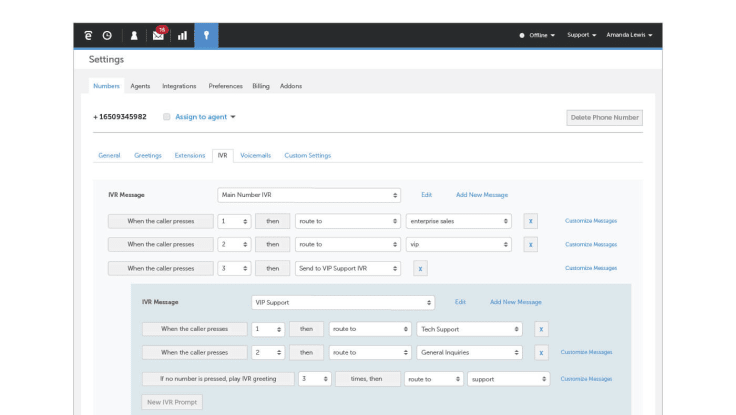Select the IVR sub-tab
The height and width of the screenshot is (415, 736).
[x=222, y=155]
